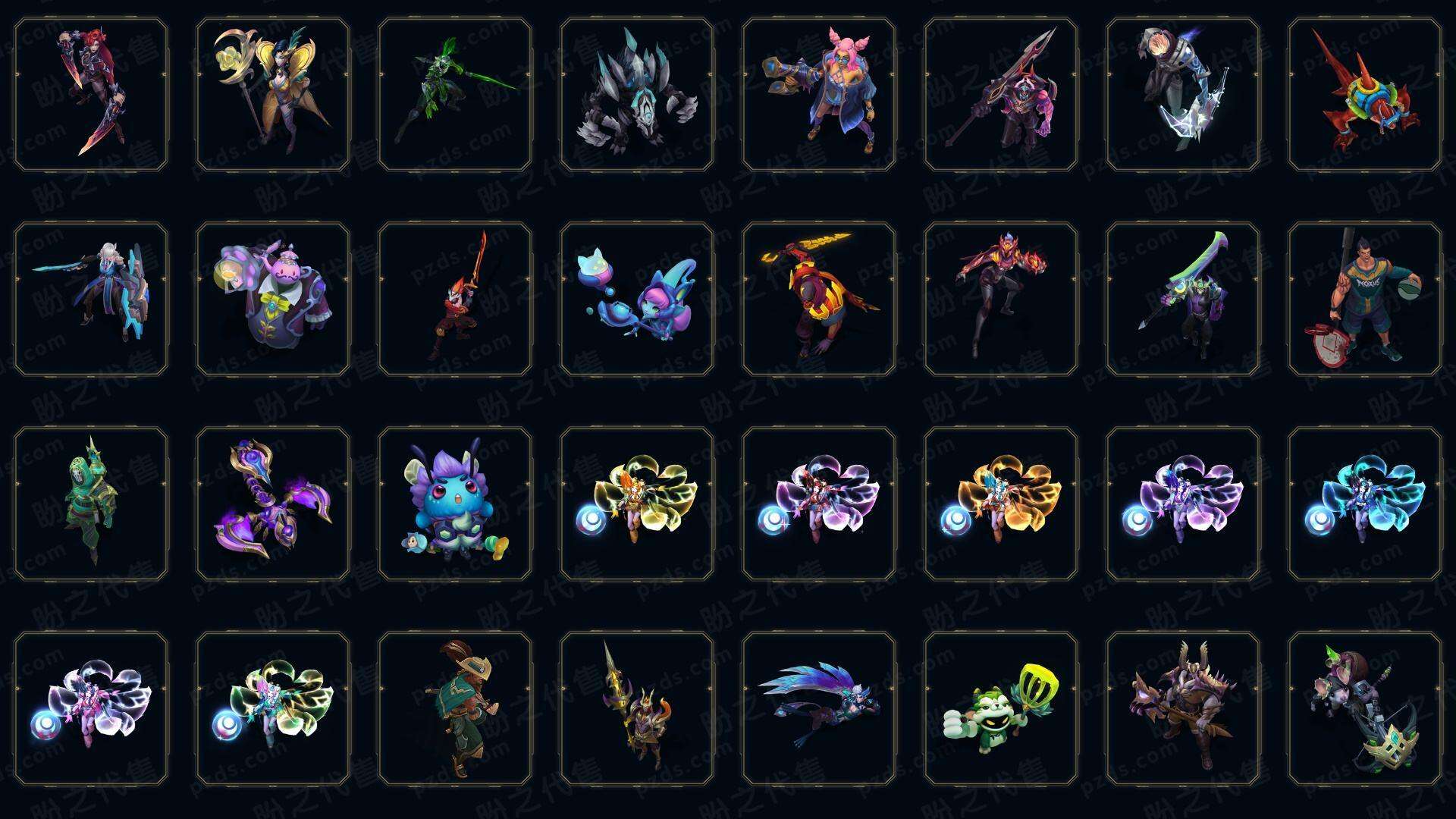Screen dimensions: 1456x819
Task: Pick the pink-haired gunner with blue cannon
Action: [x=819, y=95]
